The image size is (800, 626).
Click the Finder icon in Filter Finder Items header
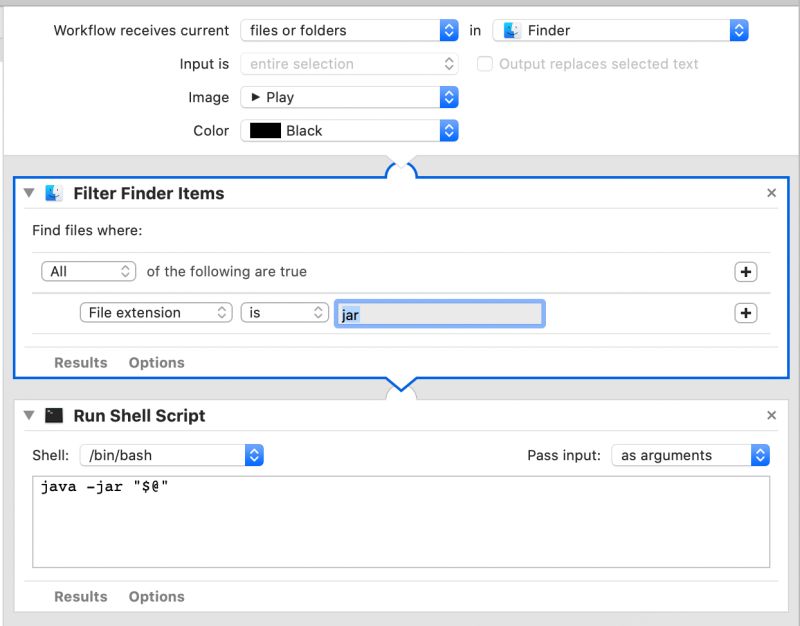(x=55, y=193)
